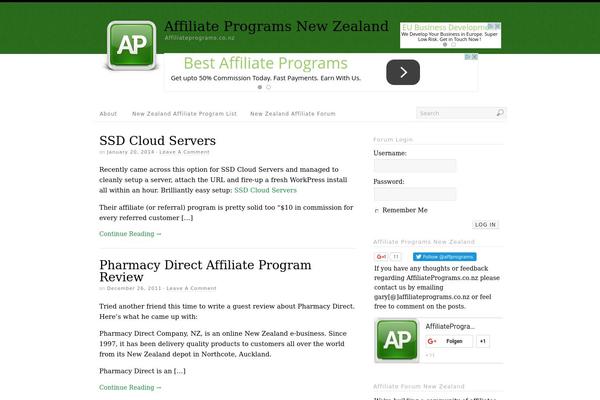Toggle the Remember Me checkbox

click(x=377, y=211)
